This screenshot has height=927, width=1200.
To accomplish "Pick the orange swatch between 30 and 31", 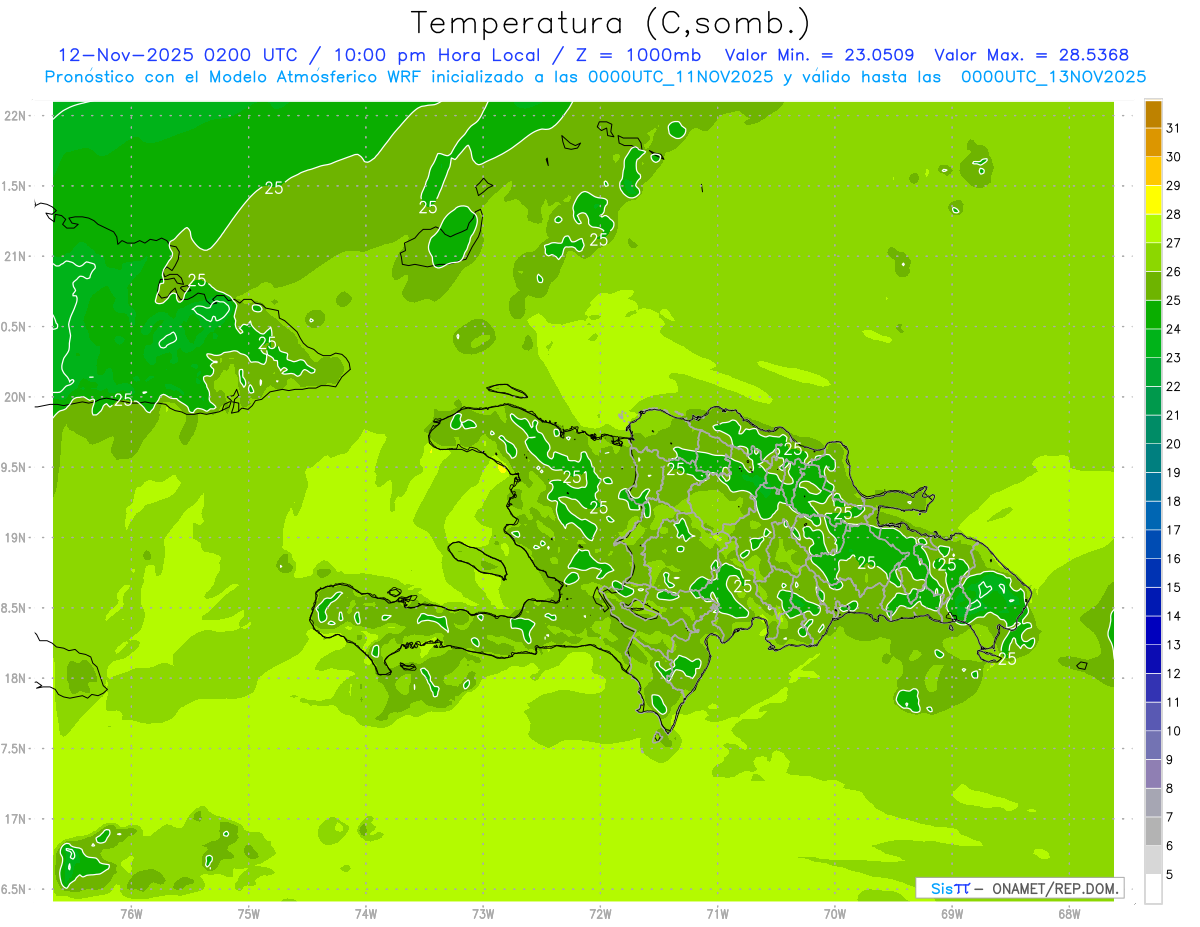I will click(1153, 142).
